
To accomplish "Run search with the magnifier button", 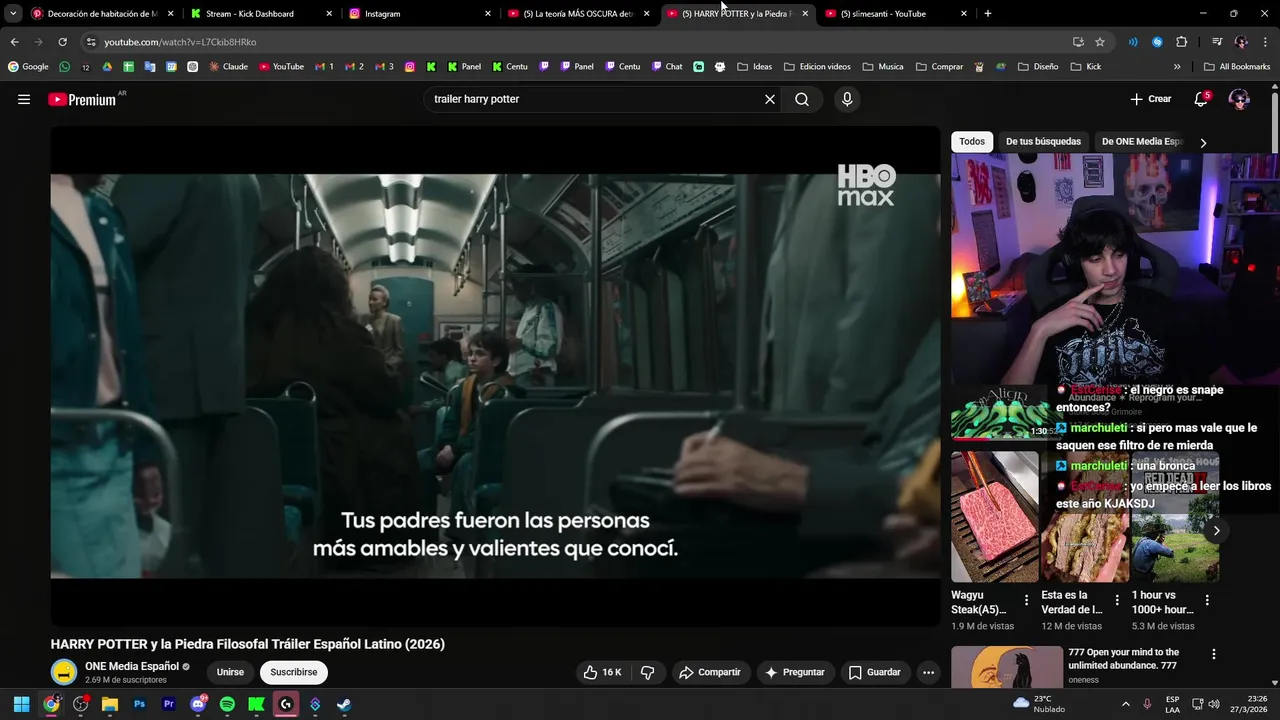I will [x=802, y=99].
